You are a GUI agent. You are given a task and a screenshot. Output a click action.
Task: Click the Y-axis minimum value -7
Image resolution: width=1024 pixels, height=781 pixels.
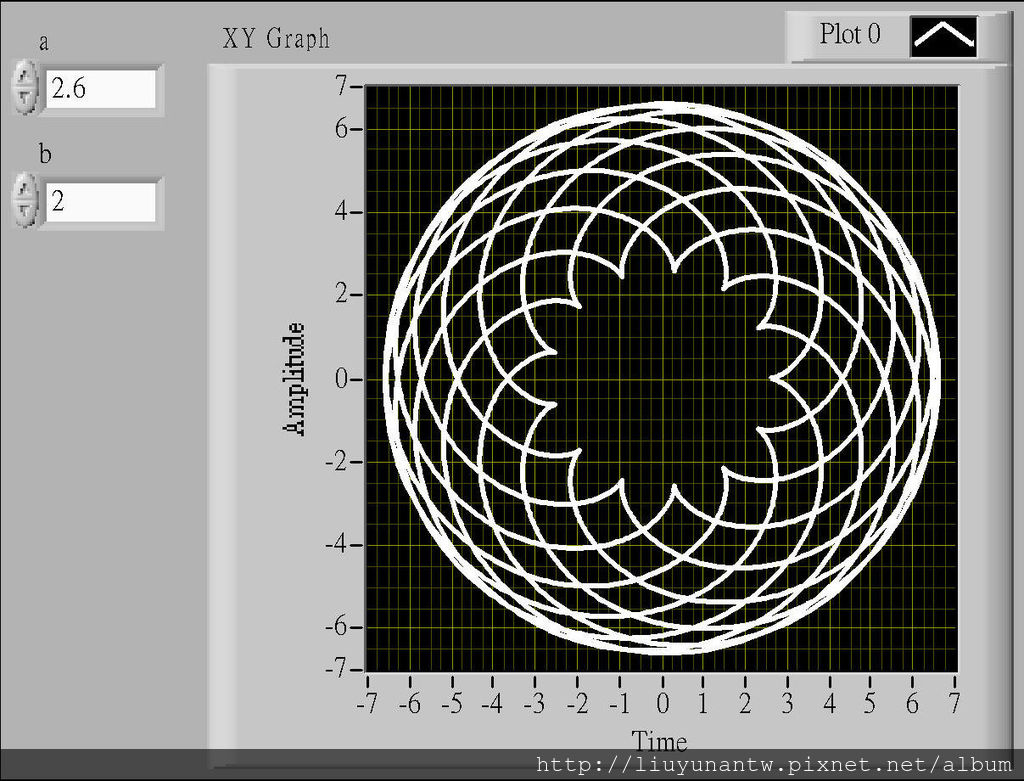[x=337, y=669]
